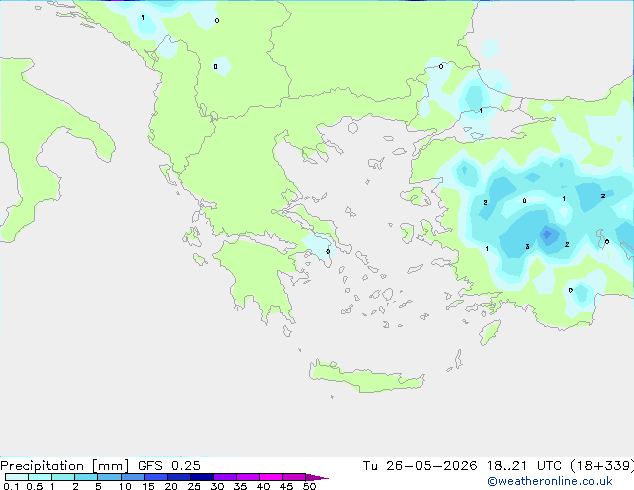This screenshot has height=490, width=634.
Task: Click the 20–25 mm dark blue swatch
Action: (x=179, y=477)
